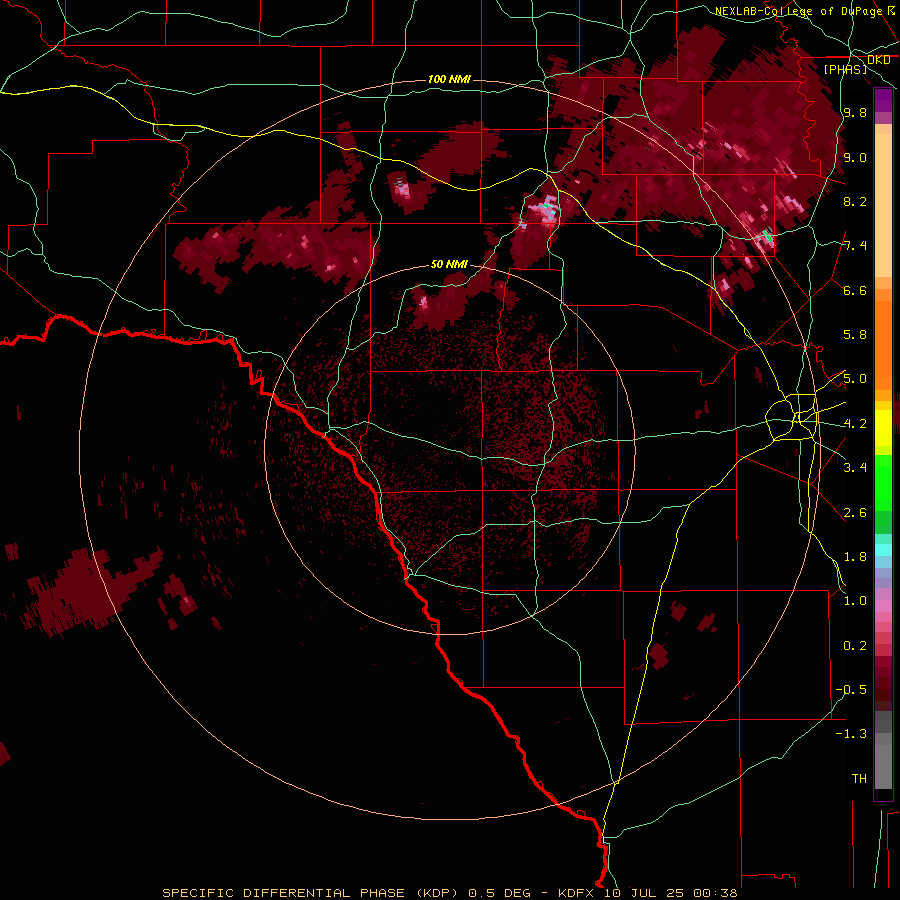Click the 9.0 value on the color scale
This screenshot has width=900, height=900.
coord(855,158)
